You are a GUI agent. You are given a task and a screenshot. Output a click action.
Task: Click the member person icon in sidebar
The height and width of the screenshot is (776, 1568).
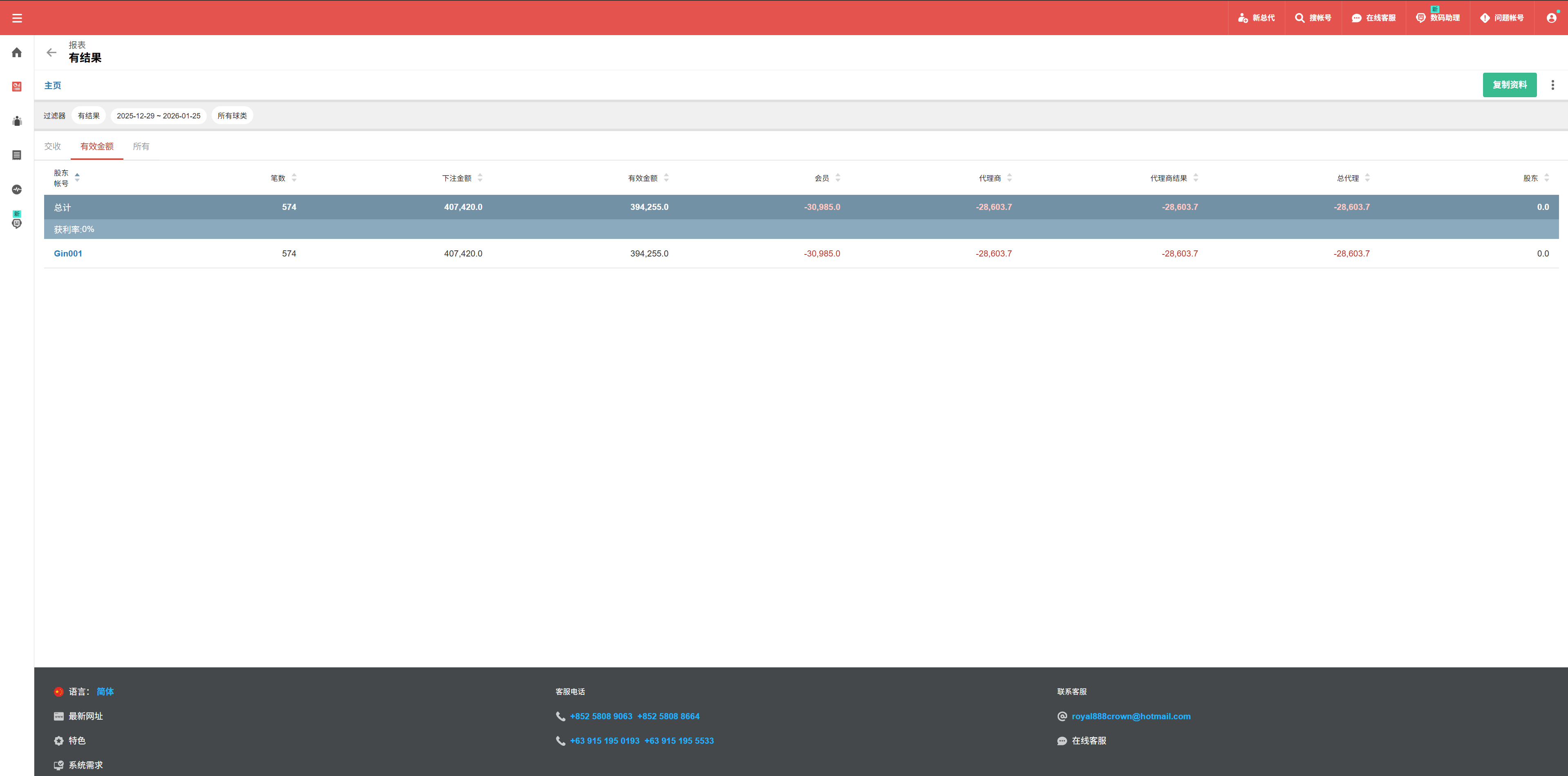point(17,121)
